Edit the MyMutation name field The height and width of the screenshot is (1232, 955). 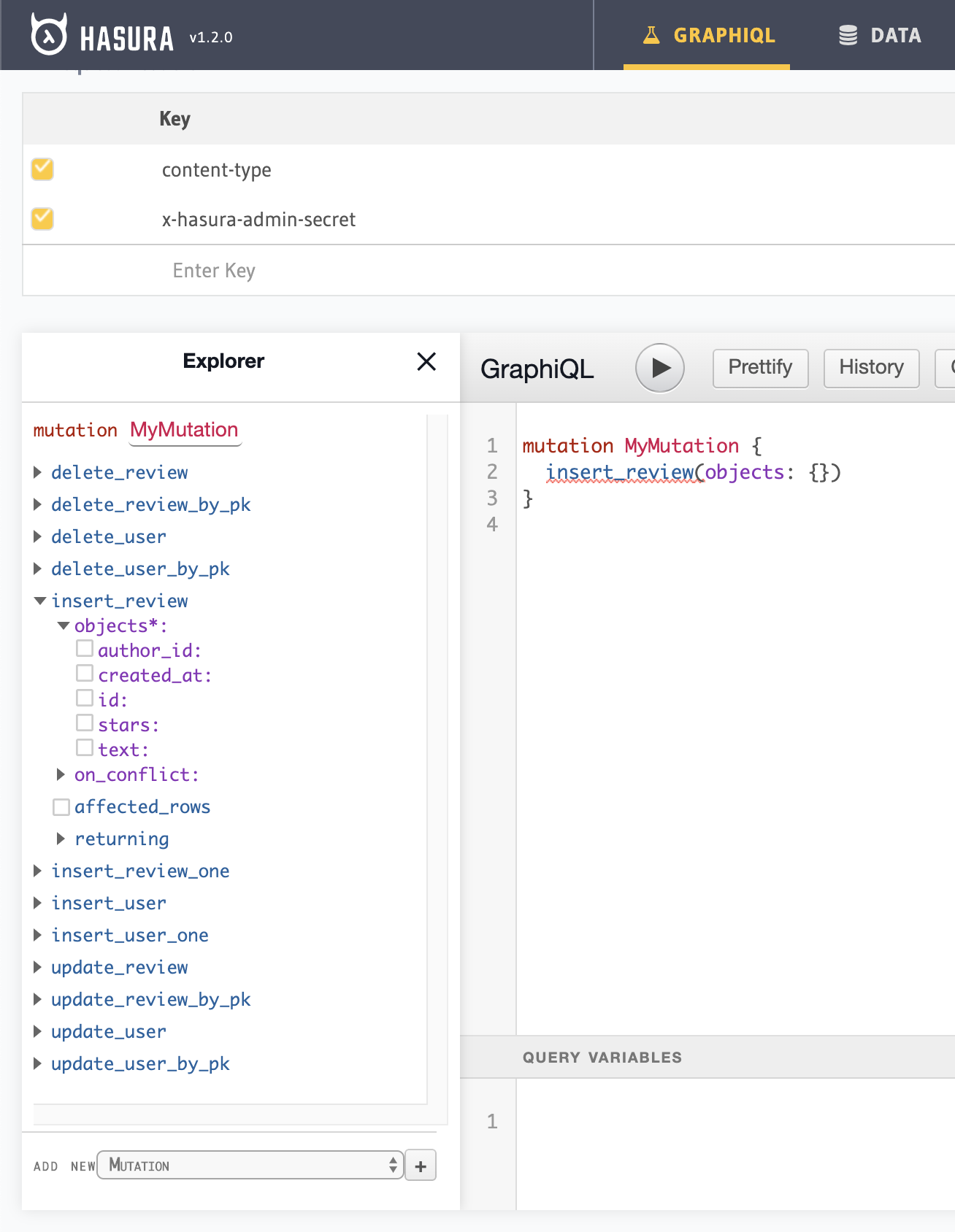[185, 430]
